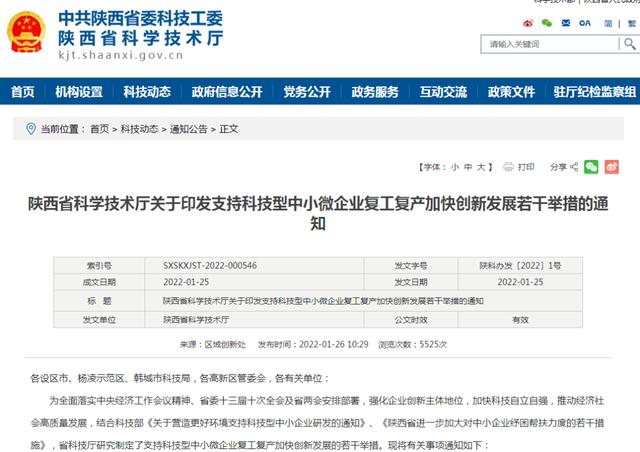Open the 驻厅纪检监察组 navigation item

point(595,91)
